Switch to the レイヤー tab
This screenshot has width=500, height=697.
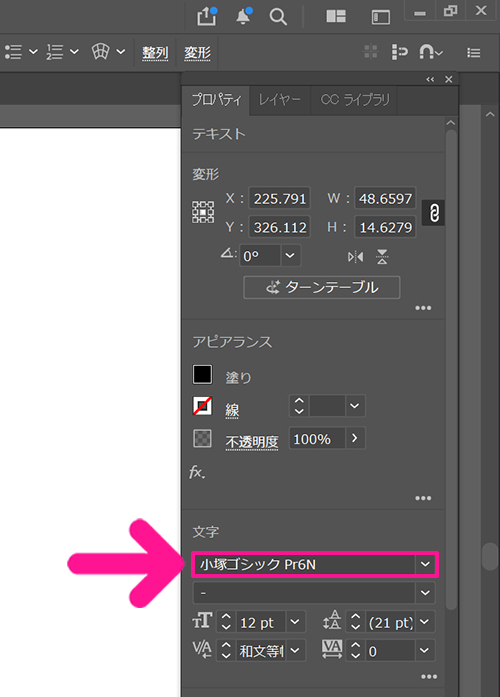click(x=280, y=100)
